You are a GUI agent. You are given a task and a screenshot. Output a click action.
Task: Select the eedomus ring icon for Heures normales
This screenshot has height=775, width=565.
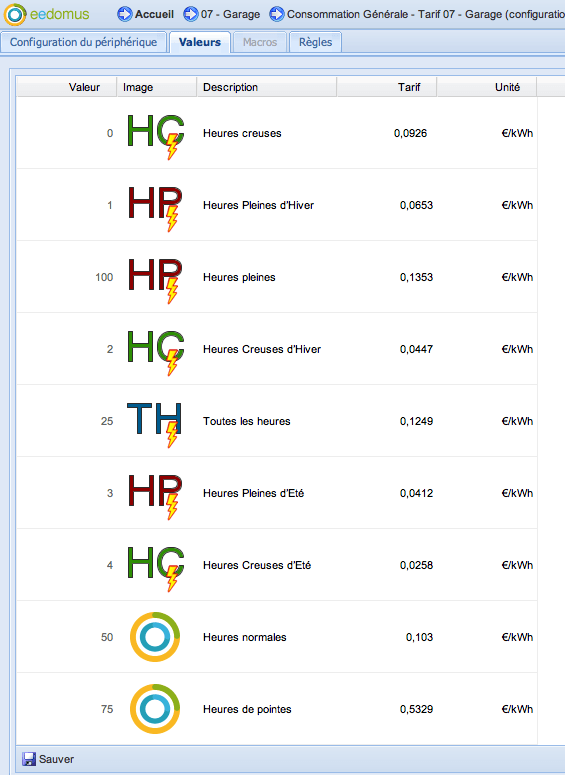click(x=155, y=637)
